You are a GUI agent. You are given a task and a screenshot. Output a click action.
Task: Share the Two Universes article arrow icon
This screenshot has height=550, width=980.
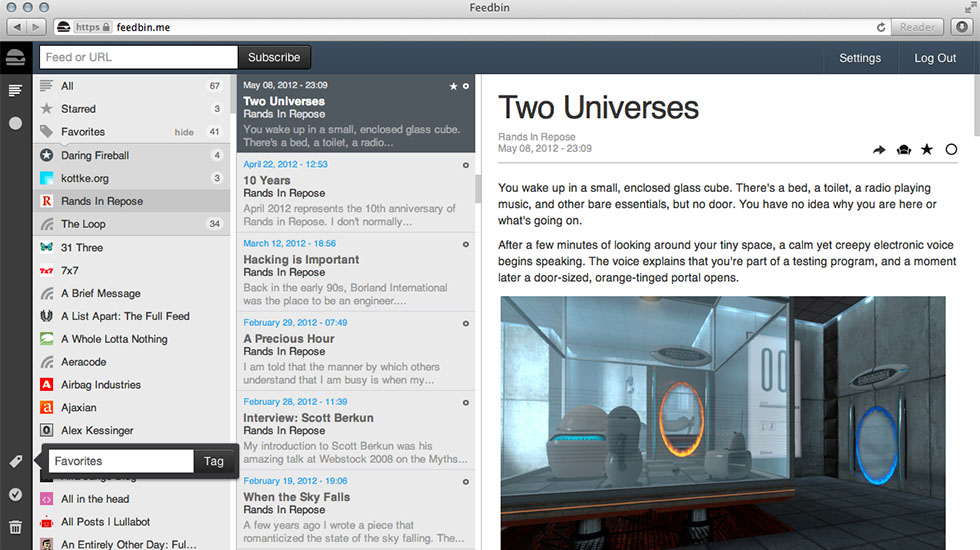(x=879, y=150)
